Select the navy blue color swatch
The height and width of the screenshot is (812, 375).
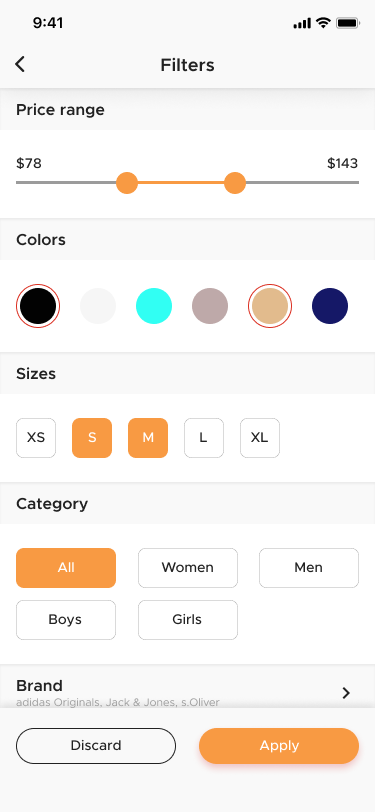(330, 306)
